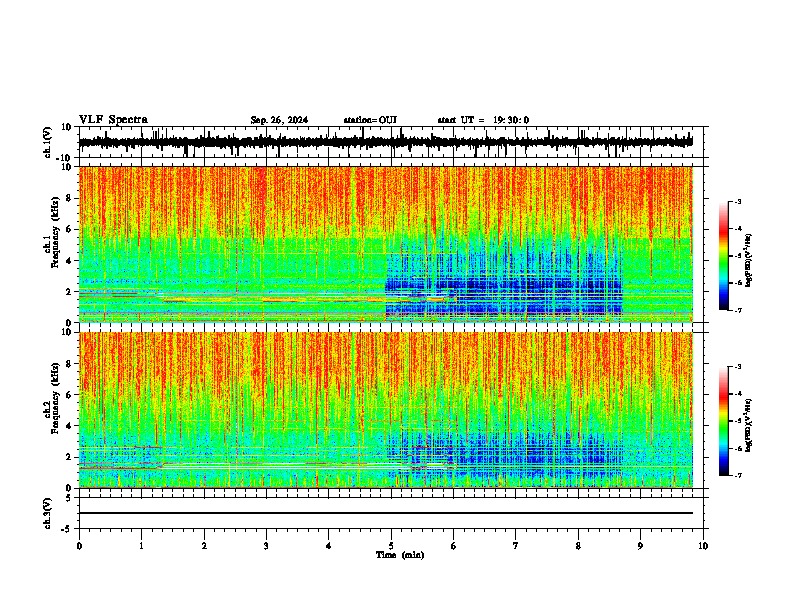Click the time axis tick label "6"
The image size is (792, 612).
coord(454,546)
